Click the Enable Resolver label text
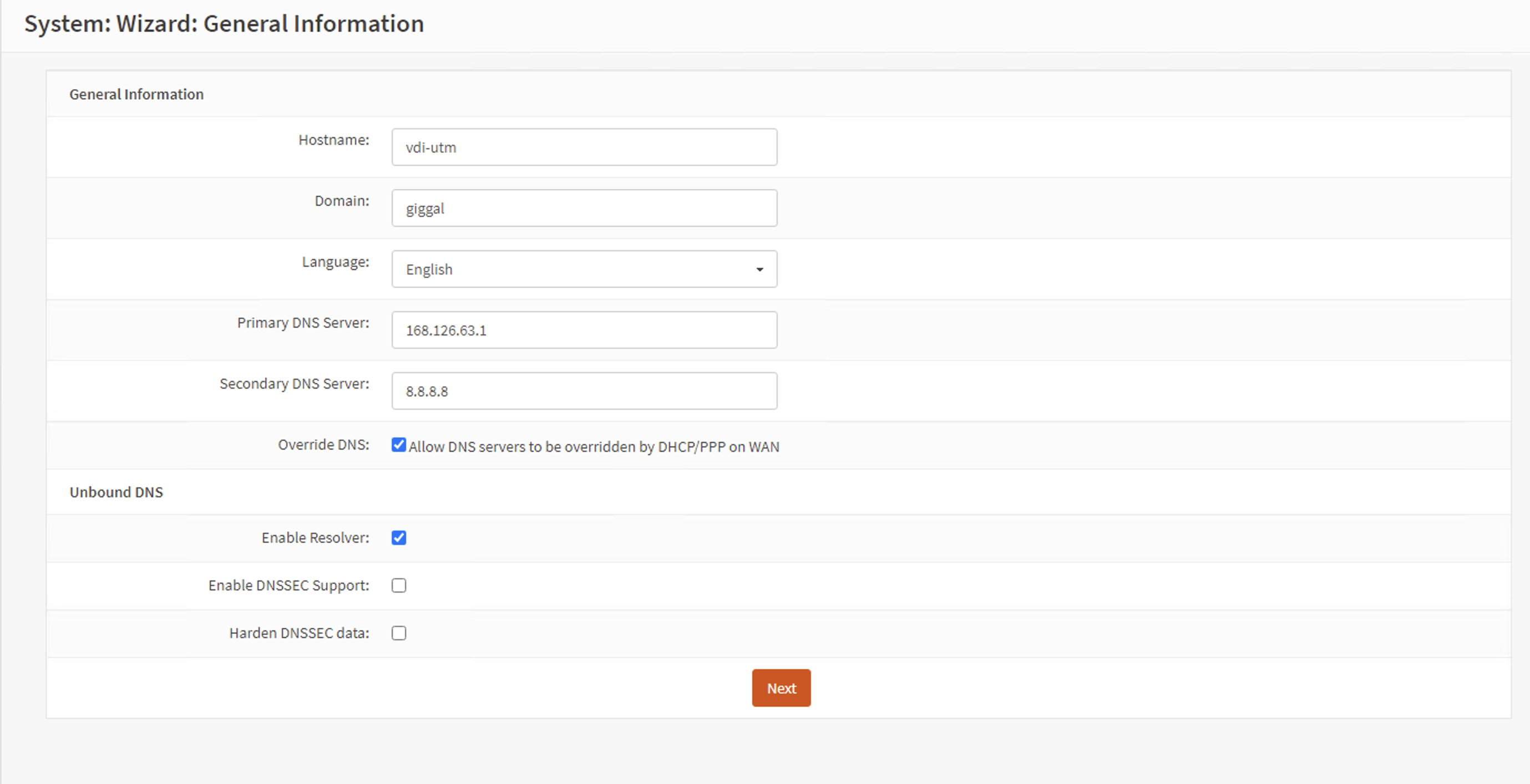1530x784 pixels. coord(315,538)
